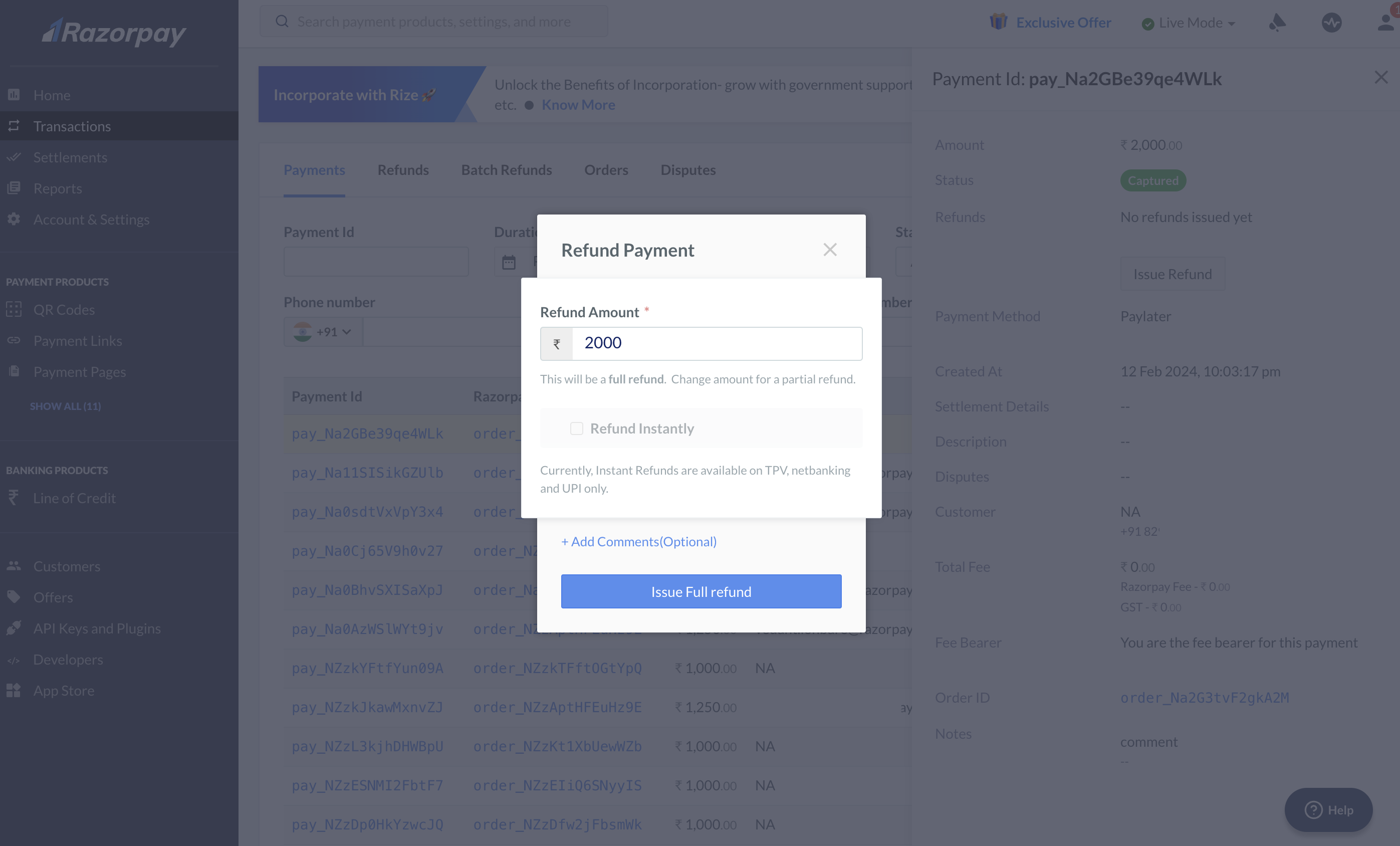
Task: Open the user profile icon
Action: 1386,22
